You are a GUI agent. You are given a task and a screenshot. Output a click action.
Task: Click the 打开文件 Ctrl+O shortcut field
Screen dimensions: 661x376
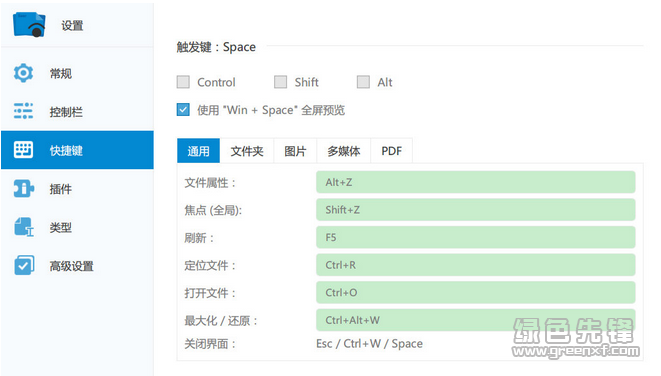(476, 293)
